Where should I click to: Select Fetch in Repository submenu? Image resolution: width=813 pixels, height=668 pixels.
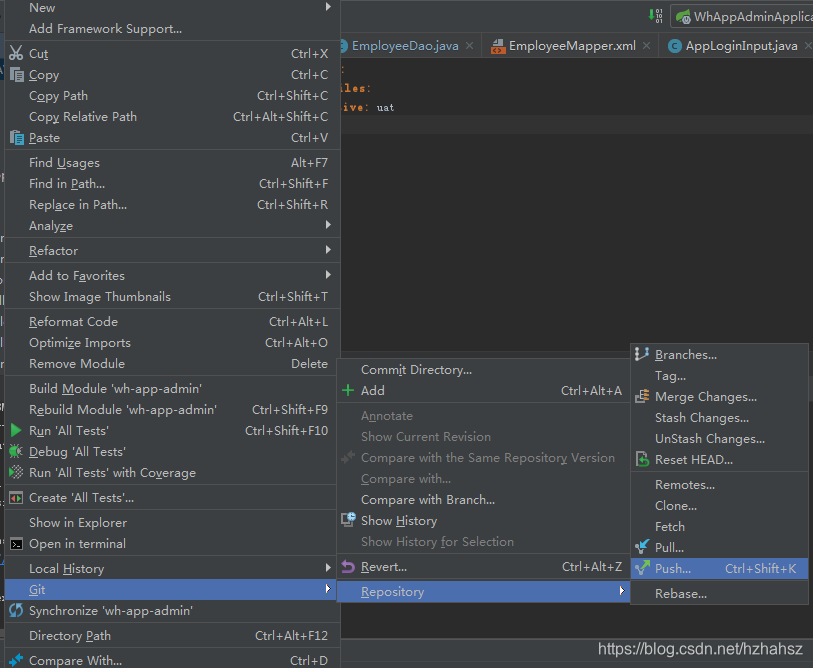720,527
